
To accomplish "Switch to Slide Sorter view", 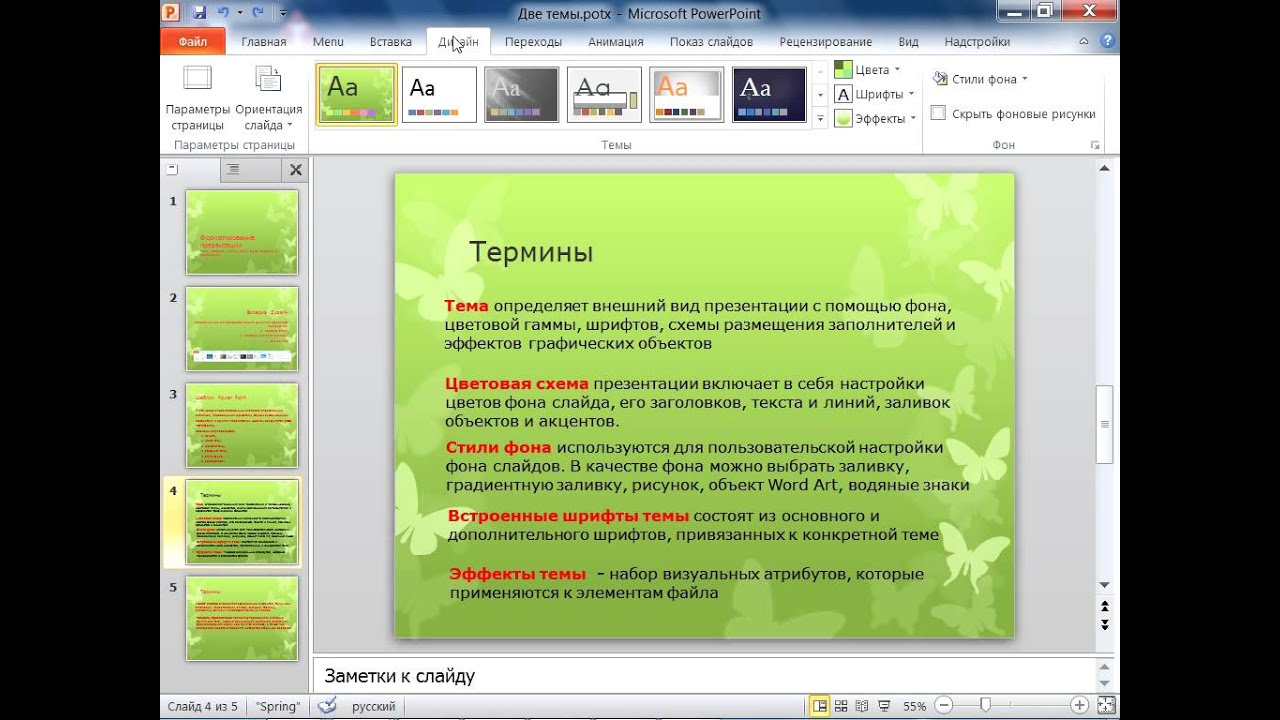I will (x=841, y=706).
